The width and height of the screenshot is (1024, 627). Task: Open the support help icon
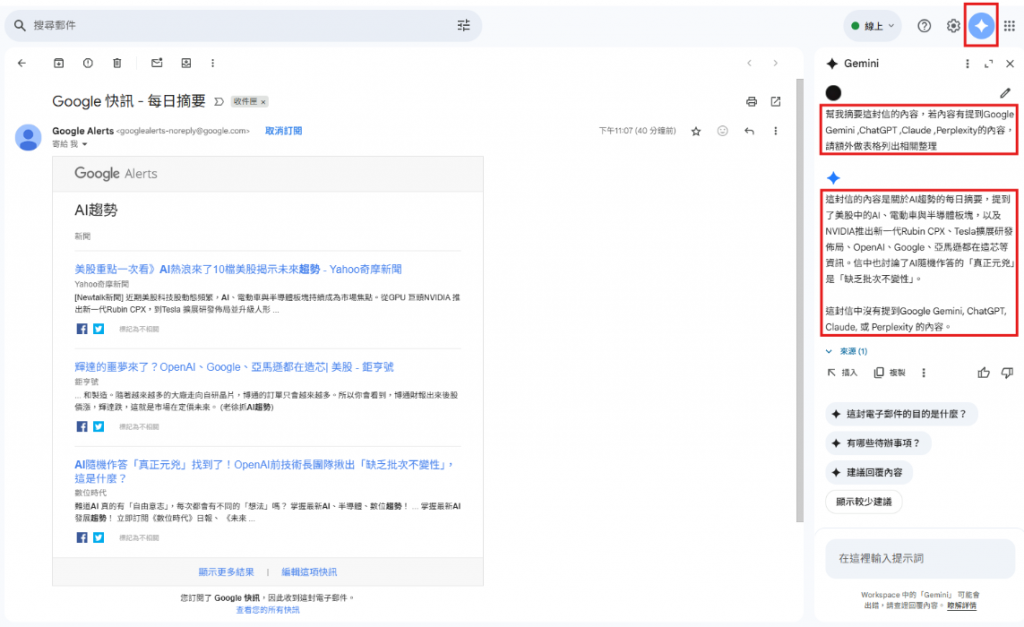click(x=924, y=25)
